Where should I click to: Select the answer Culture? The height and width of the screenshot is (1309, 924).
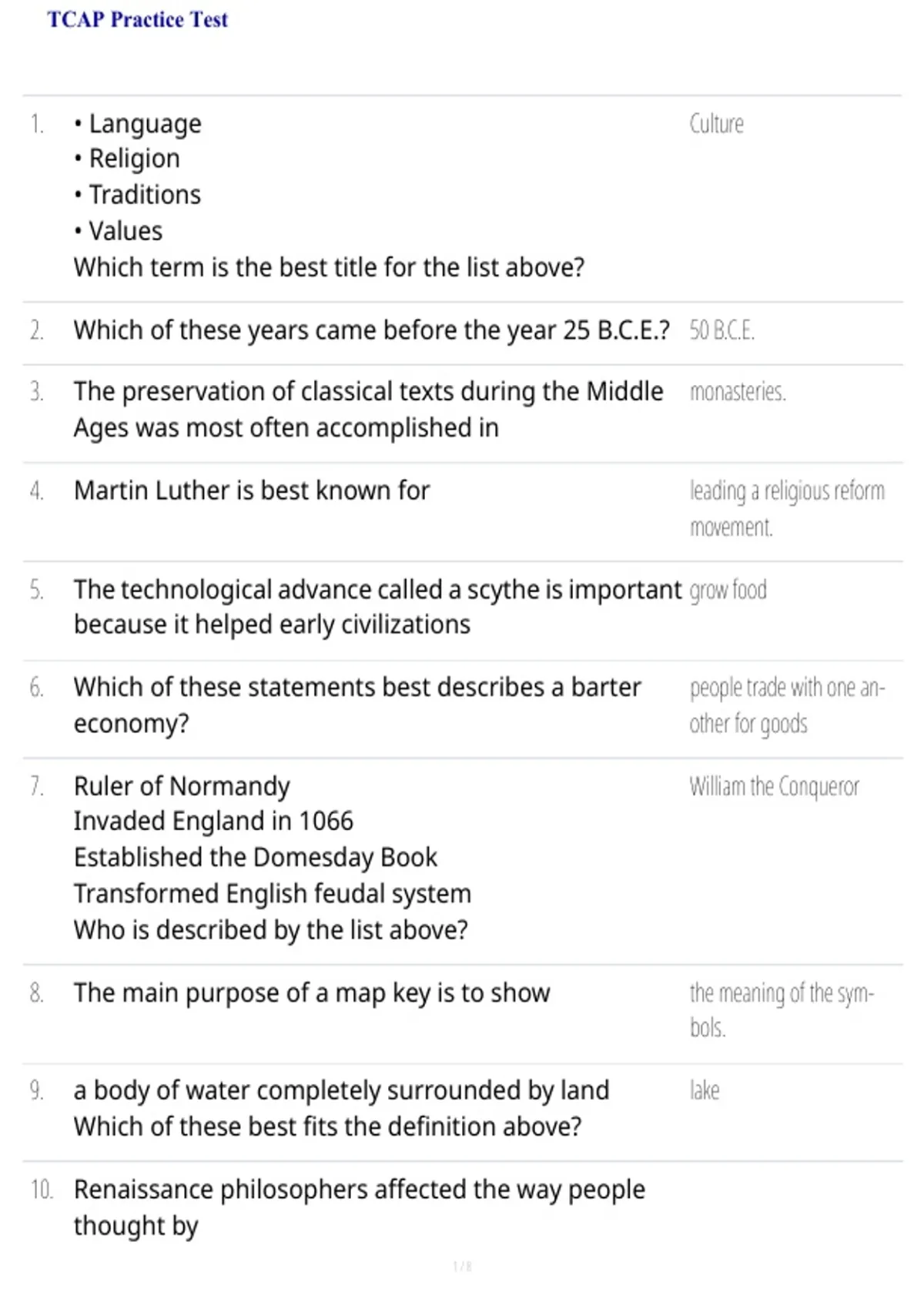click(716, 124)
